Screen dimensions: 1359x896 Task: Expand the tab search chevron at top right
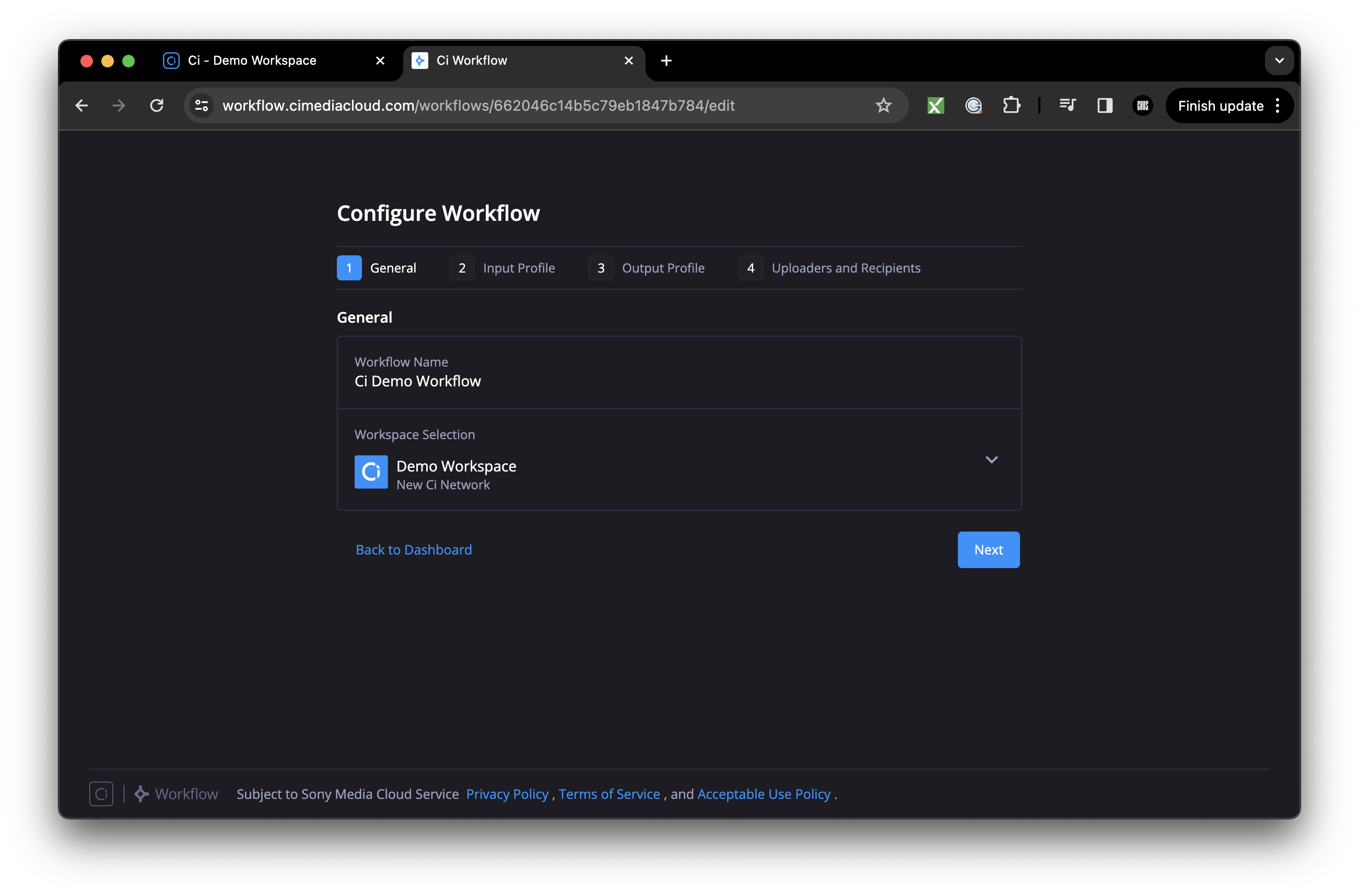[1280, 60]
